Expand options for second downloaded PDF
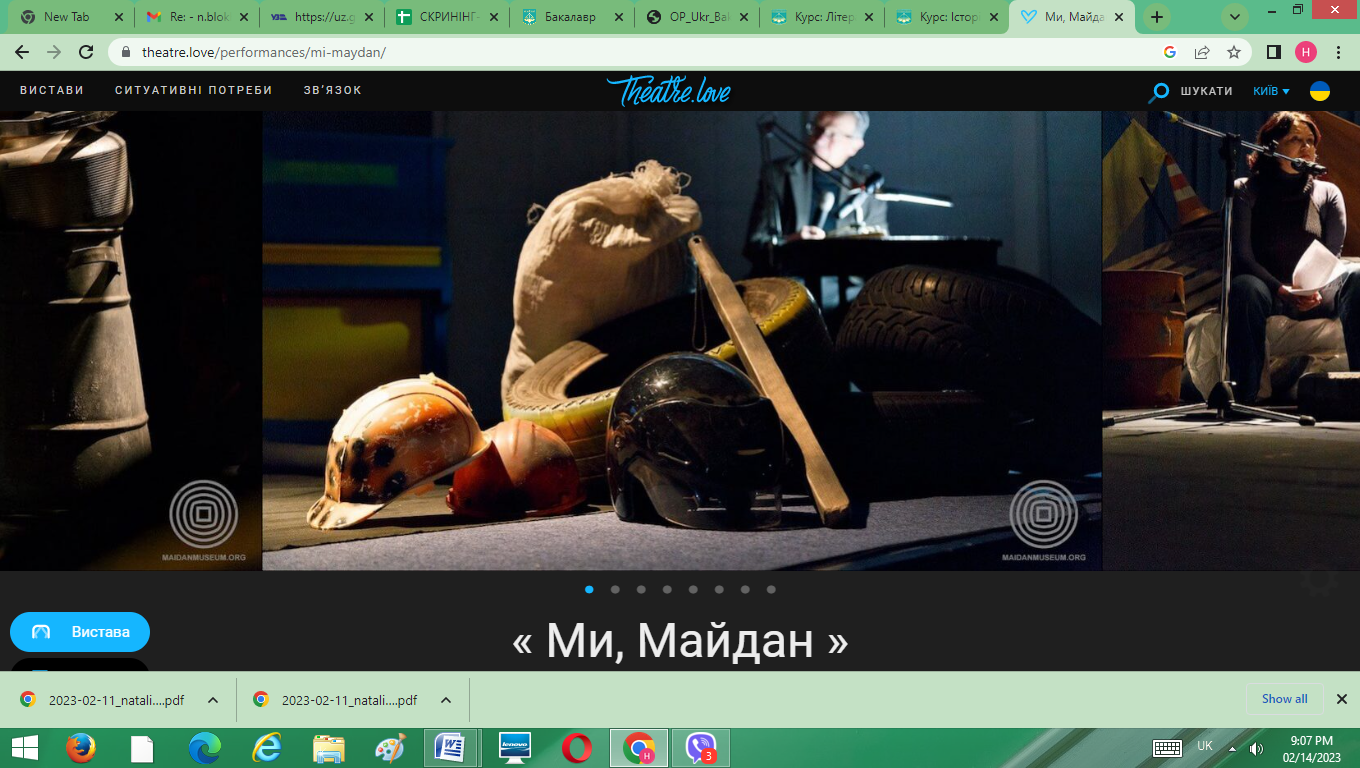 pos(446,700)
